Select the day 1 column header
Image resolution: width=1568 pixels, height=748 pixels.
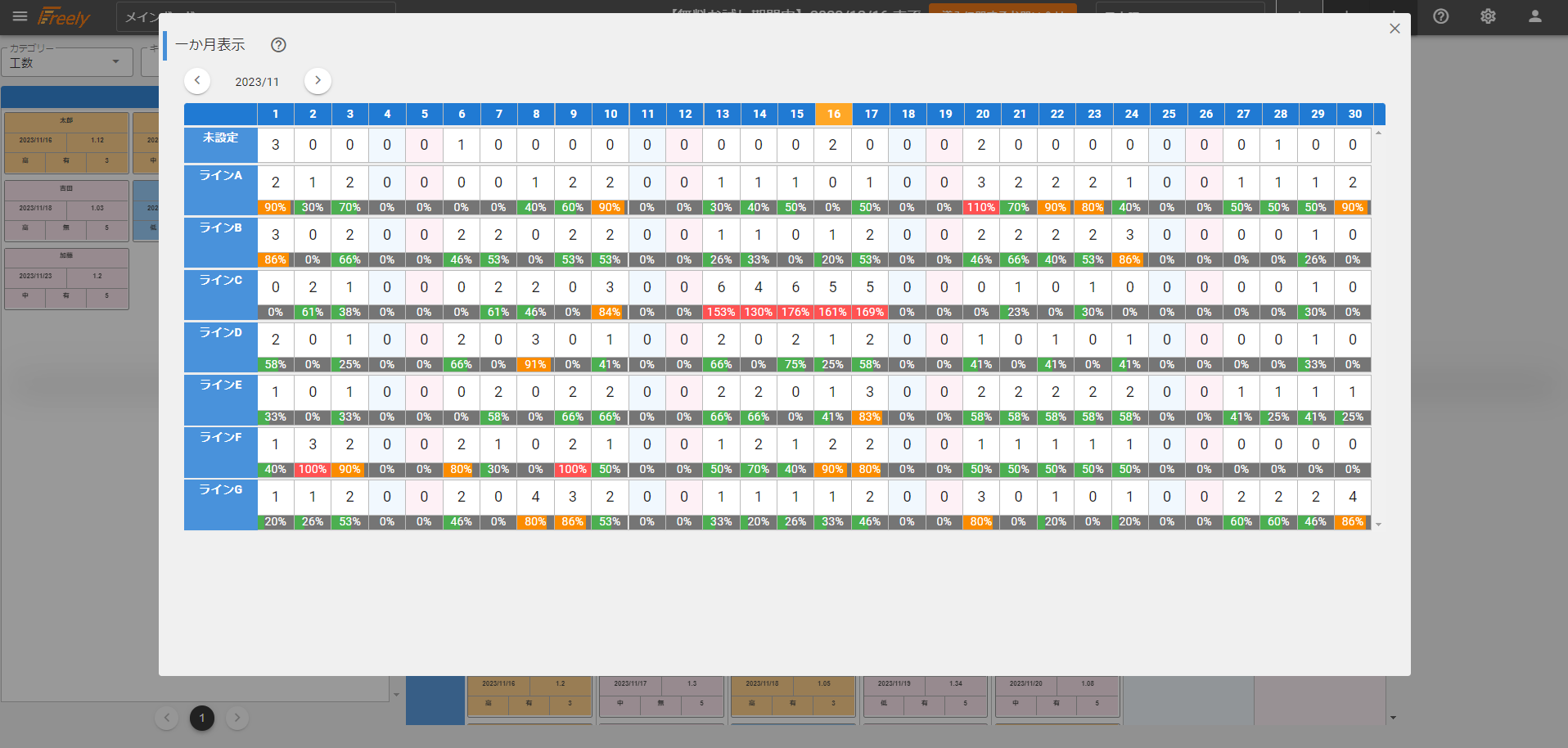click(x=276, y=115)
